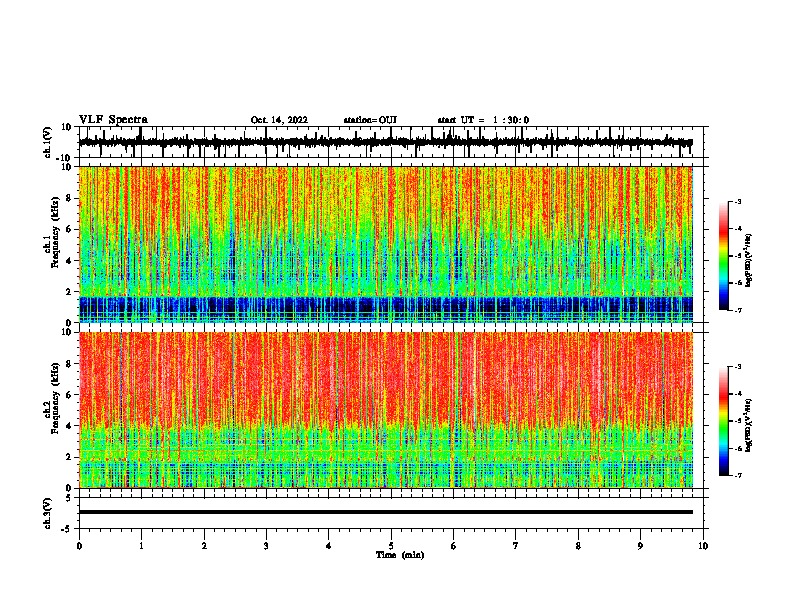Viewport: 792px width, 612px height.
Task: Click time-axis tick label "1" at the bottom
Action: click(x=141, y=546)
